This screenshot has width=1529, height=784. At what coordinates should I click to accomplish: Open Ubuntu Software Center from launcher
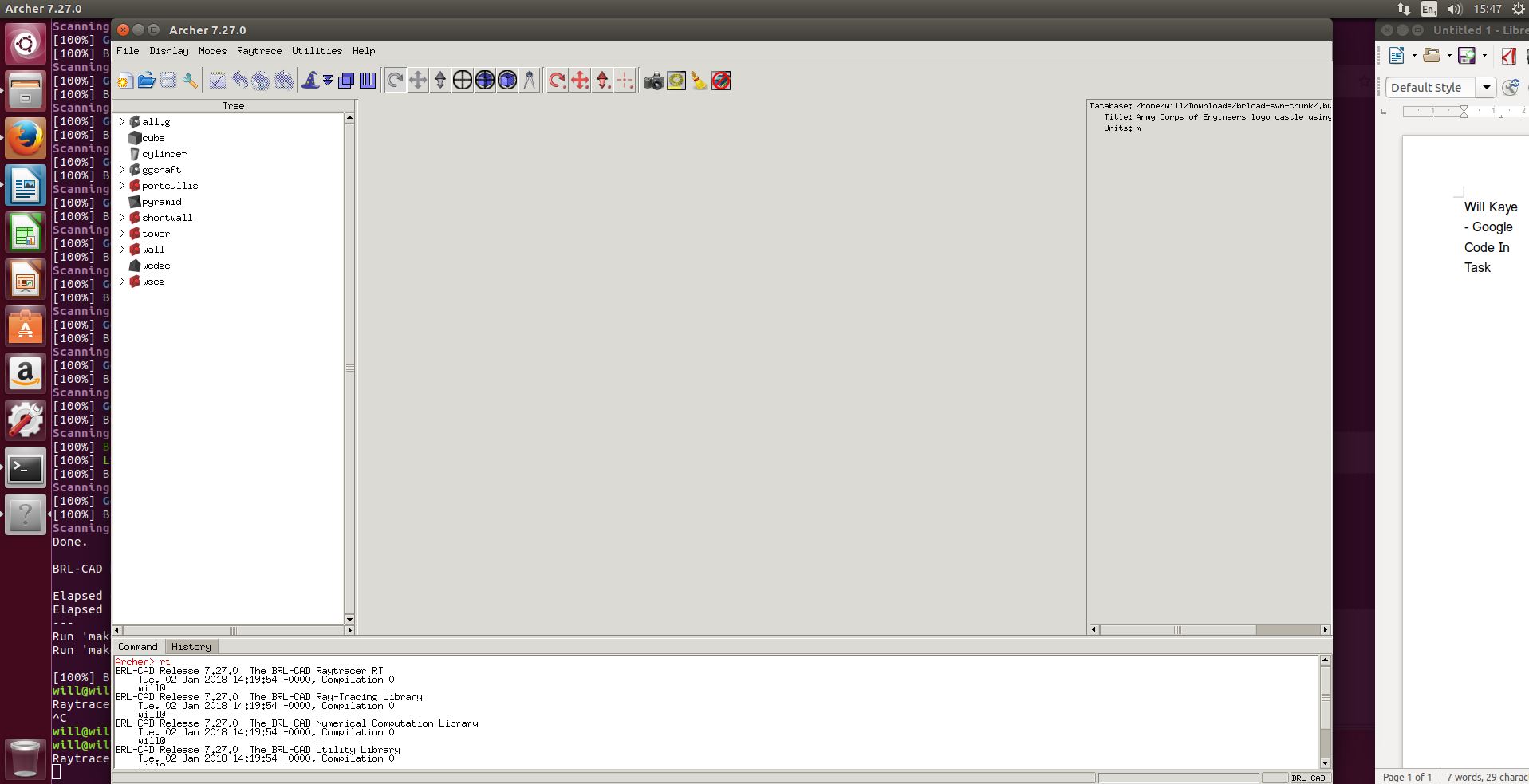click(x=26, y=328)
